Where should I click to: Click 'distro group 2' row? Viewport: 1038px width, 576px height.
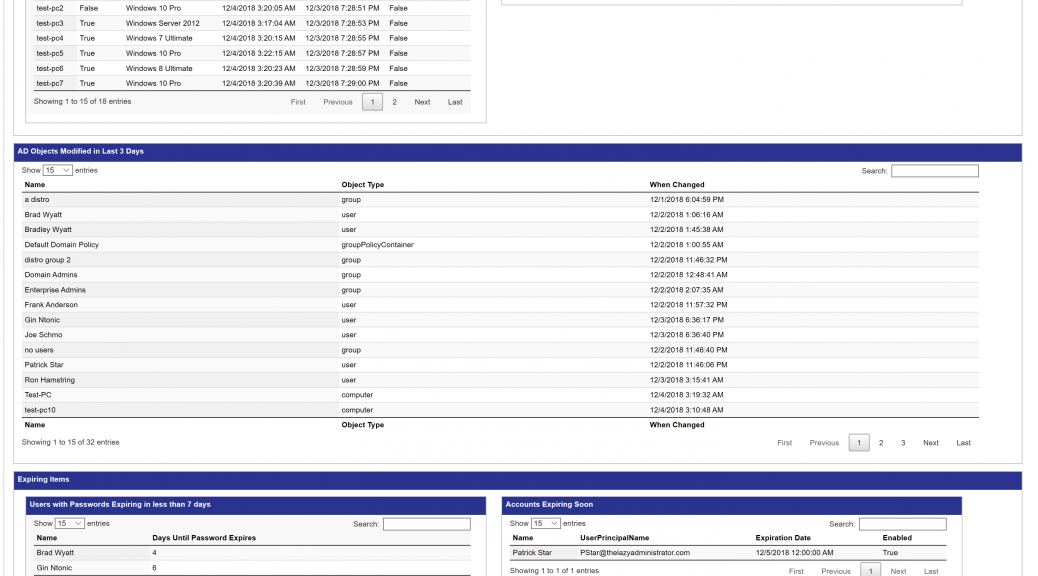[x=500, y=260]
